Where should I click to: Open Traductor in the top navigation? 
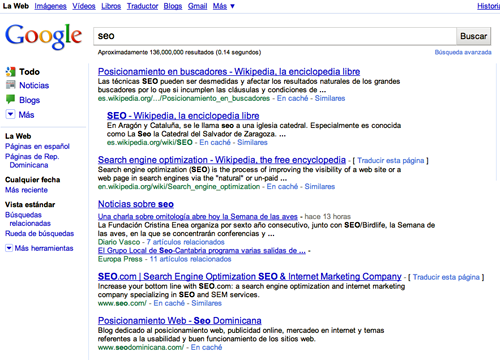(x=142, y=6)
